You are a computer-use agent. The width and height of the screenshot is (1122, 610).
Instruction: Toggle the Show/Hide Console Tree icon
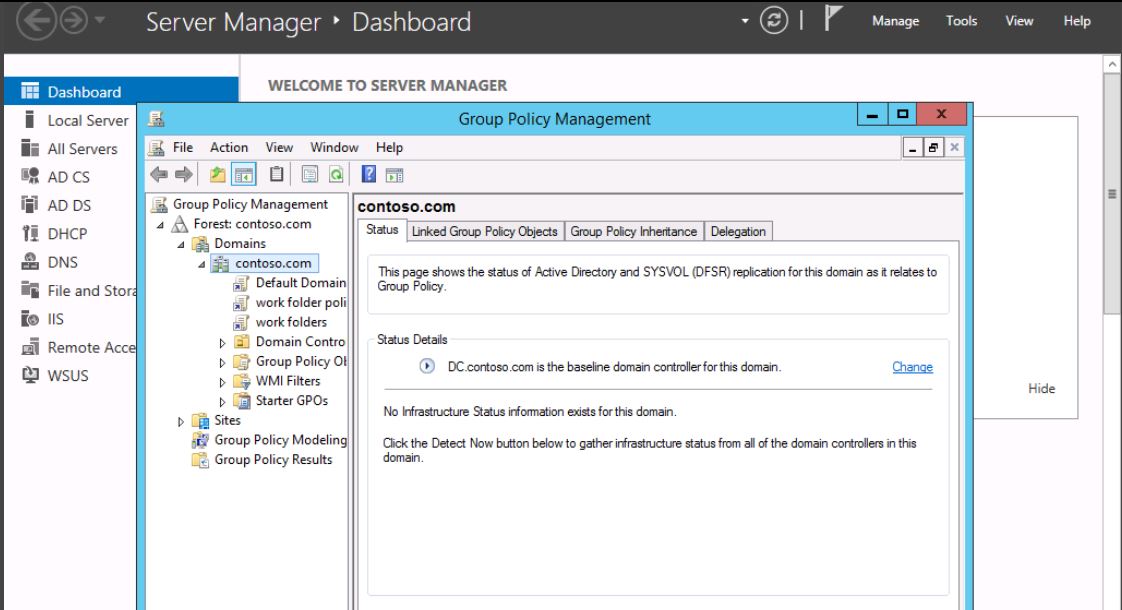(241, 175)
